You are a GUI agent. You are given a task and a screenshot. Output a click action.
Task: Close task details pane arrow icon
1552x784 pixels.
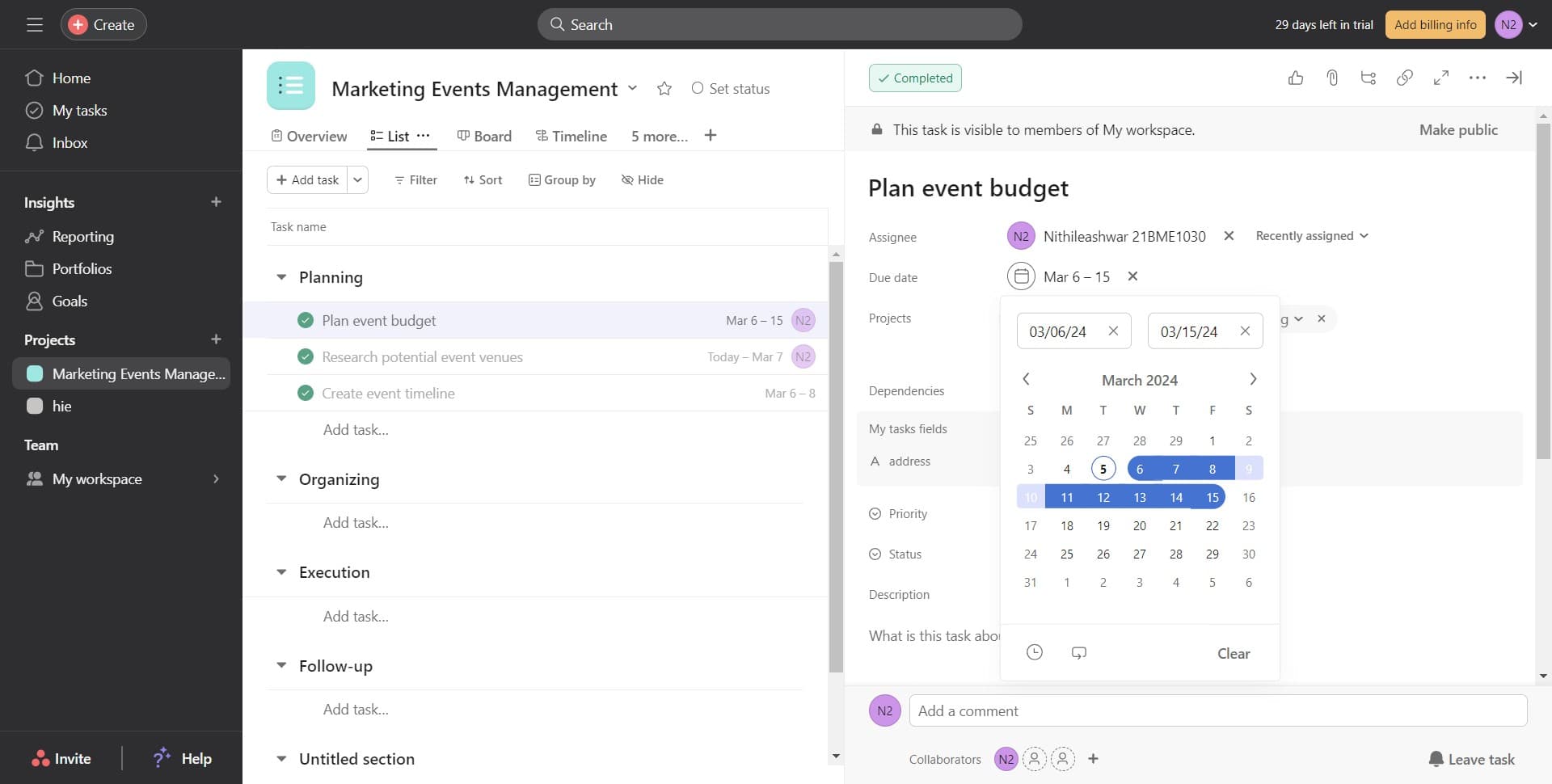coord(1514,78)
